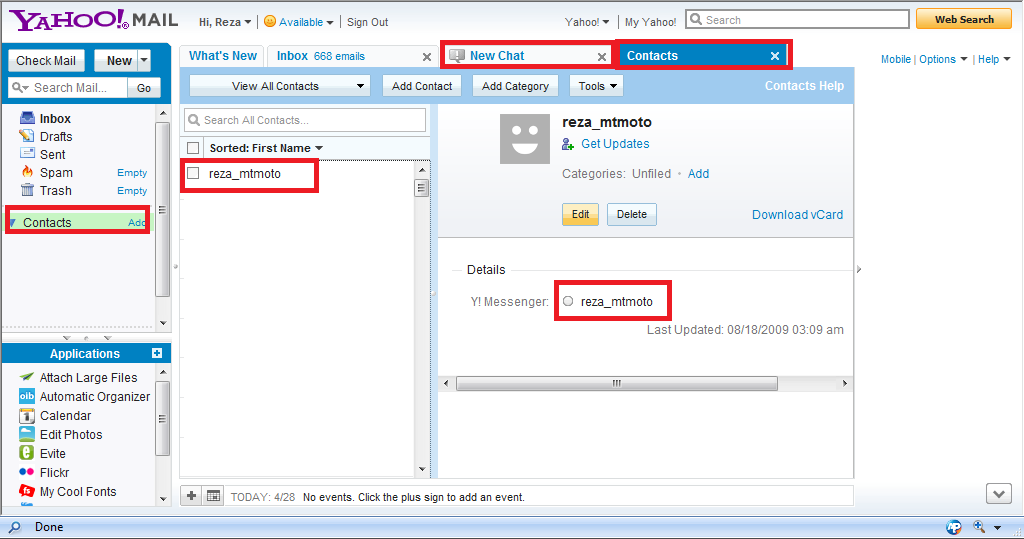The height and width of the screenshot is (539, 1024).
Task: Click the Download vCard link
Action: click(x=797, y=214)
